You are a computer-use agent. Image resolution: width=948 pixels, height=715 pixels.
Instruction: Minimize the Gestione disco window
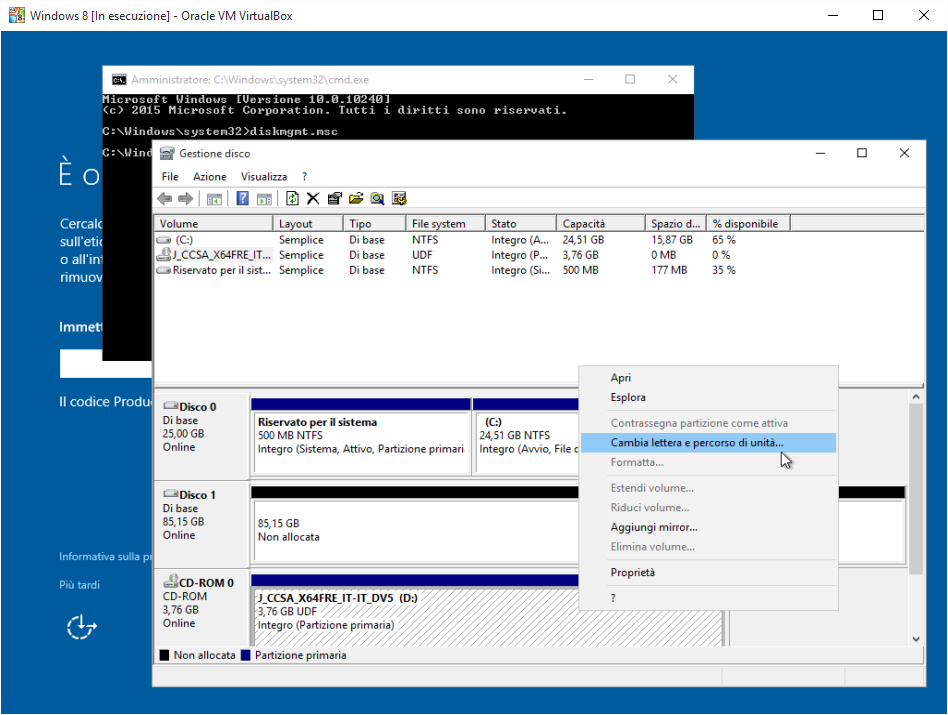820,153
